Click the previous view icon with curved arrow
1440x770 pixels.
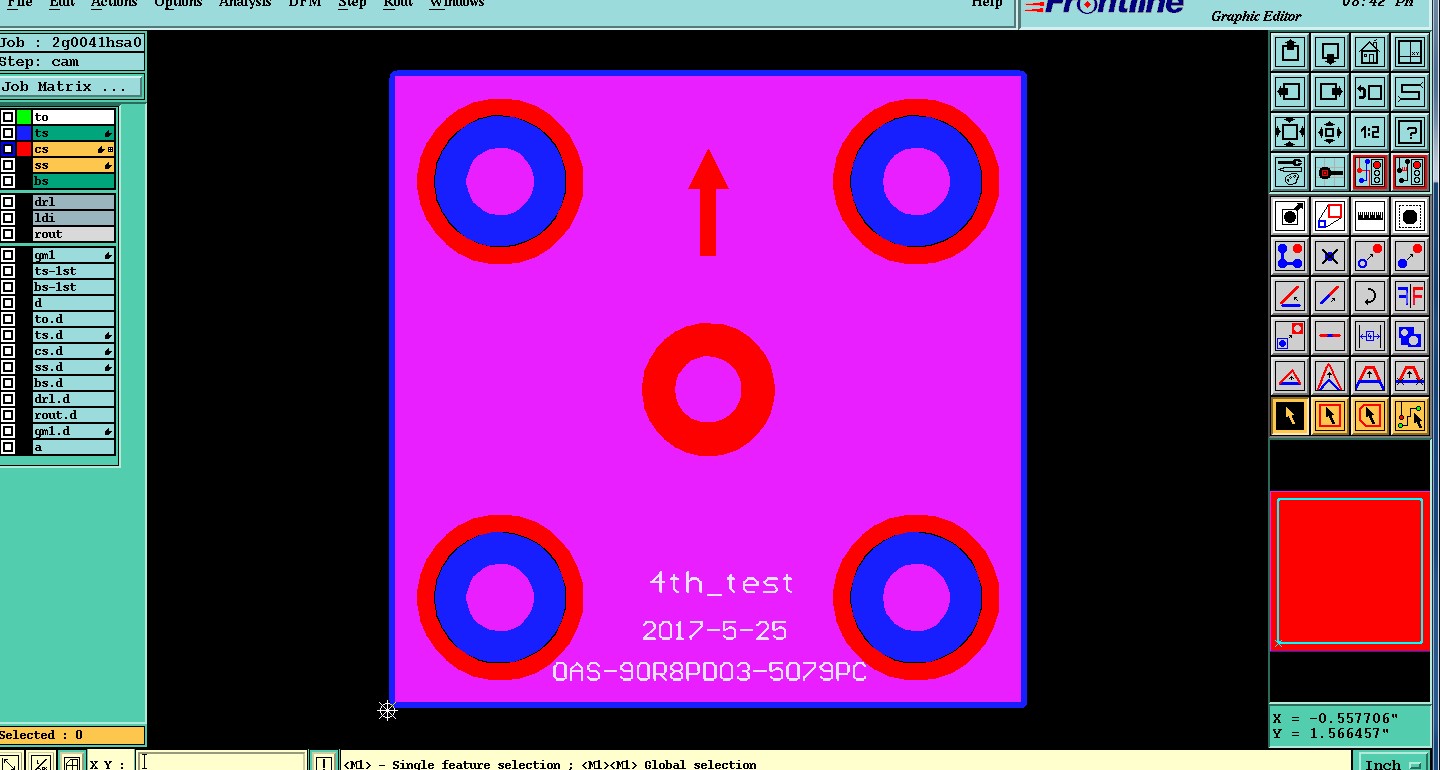[1370, 92]
